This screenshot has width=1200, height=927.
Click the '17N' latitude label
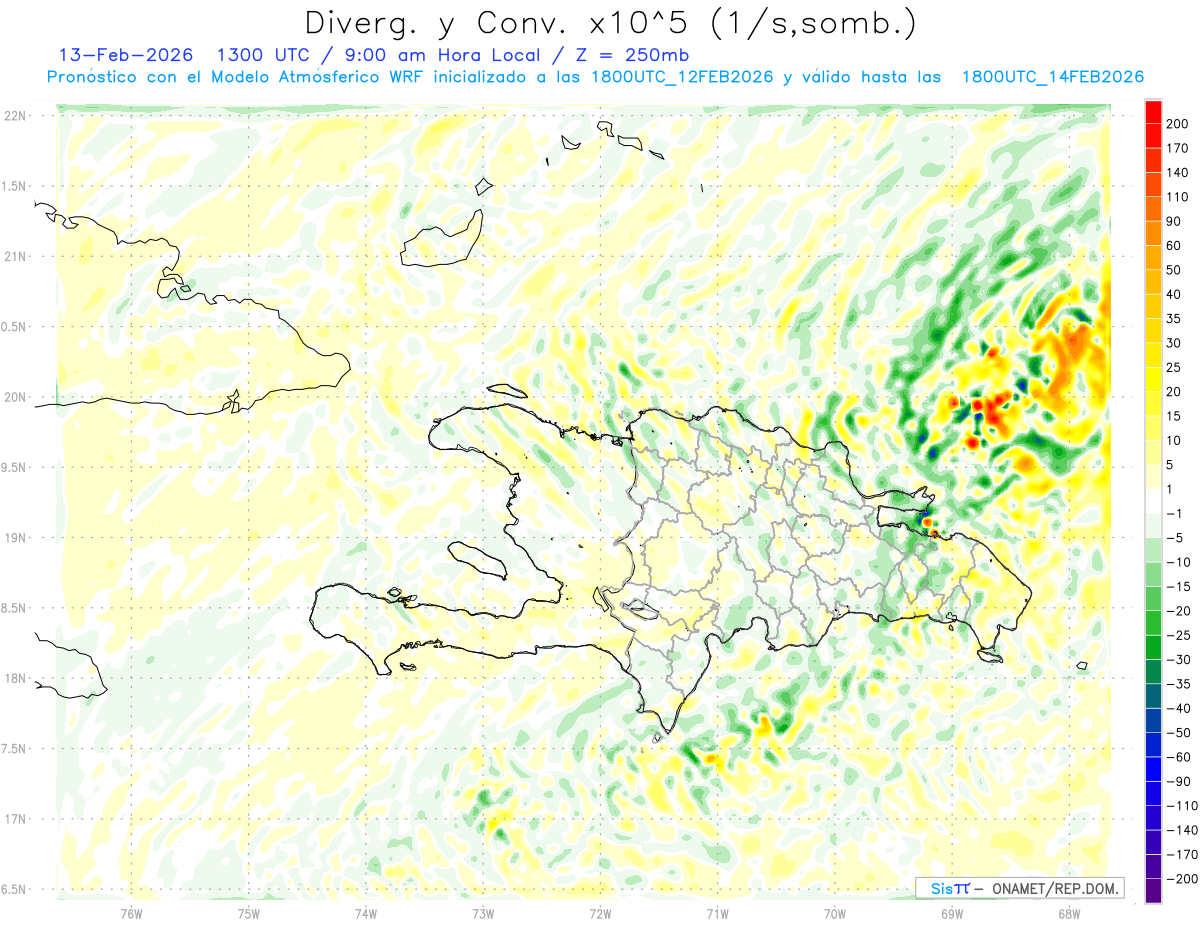[15, 819]
